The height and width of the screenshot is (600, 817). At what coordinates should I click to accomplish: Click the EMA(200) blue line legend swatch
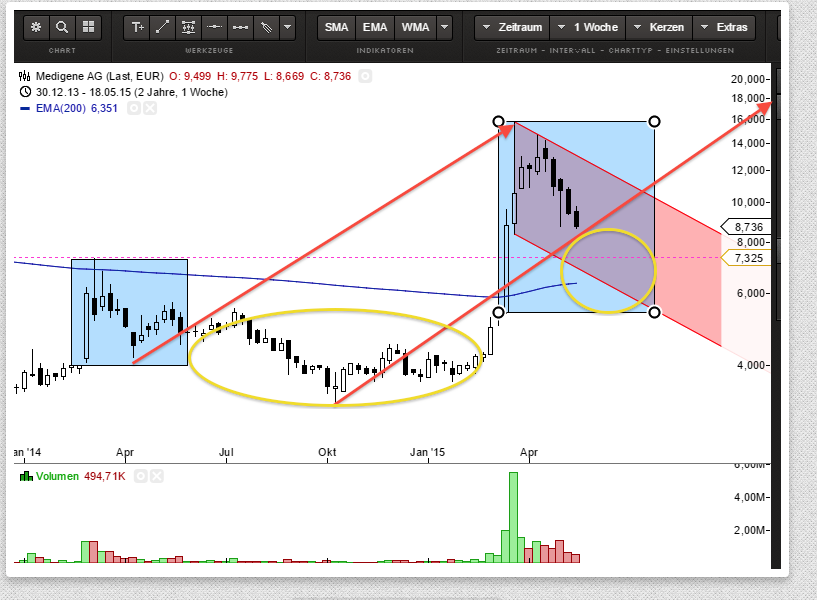[25, 108]
